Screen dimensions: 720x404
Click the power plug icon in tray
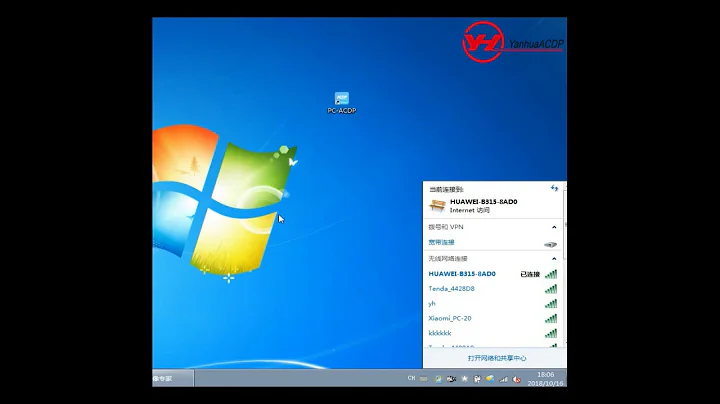(477, 379)
